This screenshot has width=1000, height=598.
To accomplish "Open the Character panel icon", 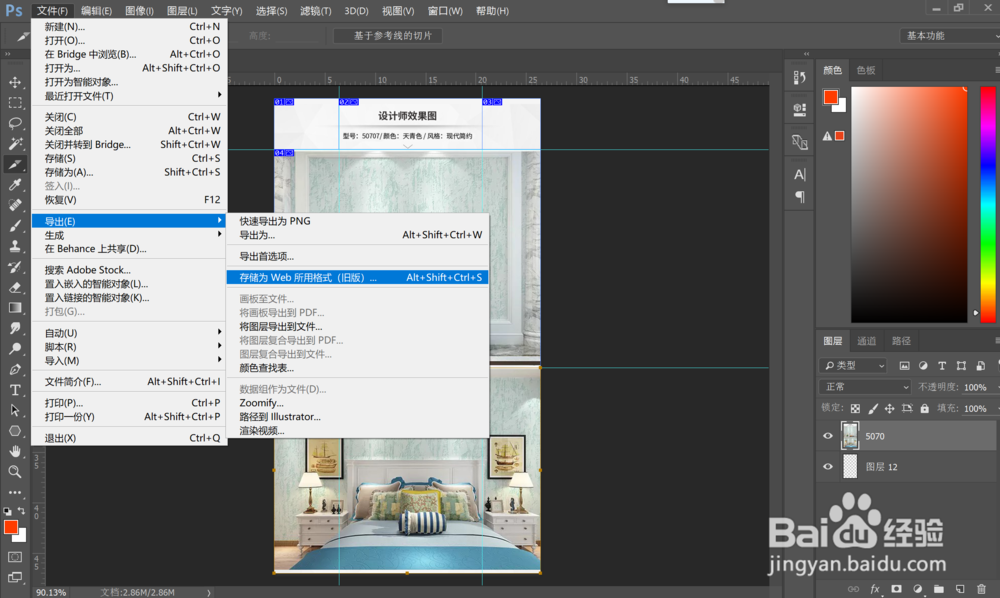I will pyautogui.click(x=799, y=174).
